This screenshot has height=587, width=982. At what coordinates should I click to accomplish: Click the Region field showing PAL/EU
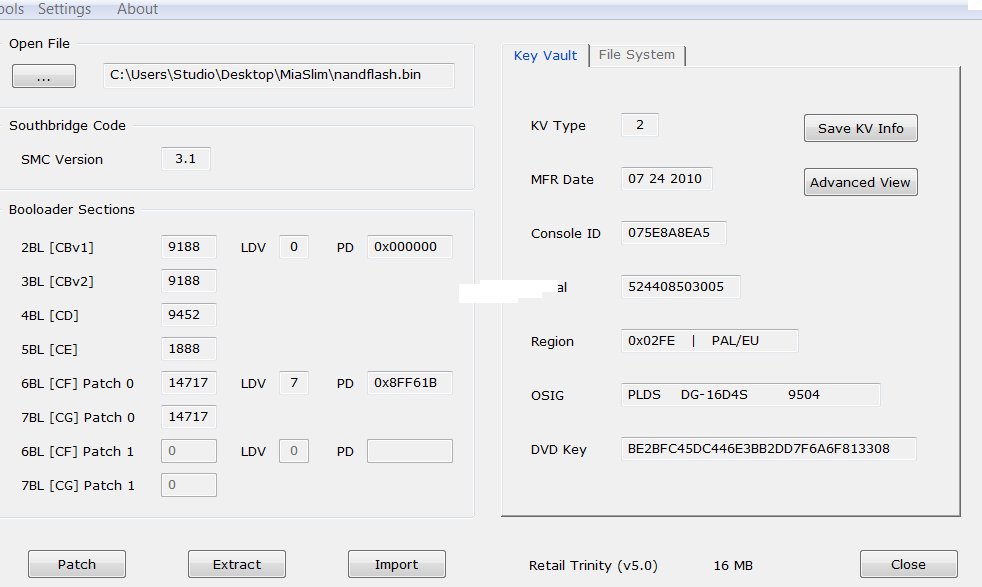709,341
